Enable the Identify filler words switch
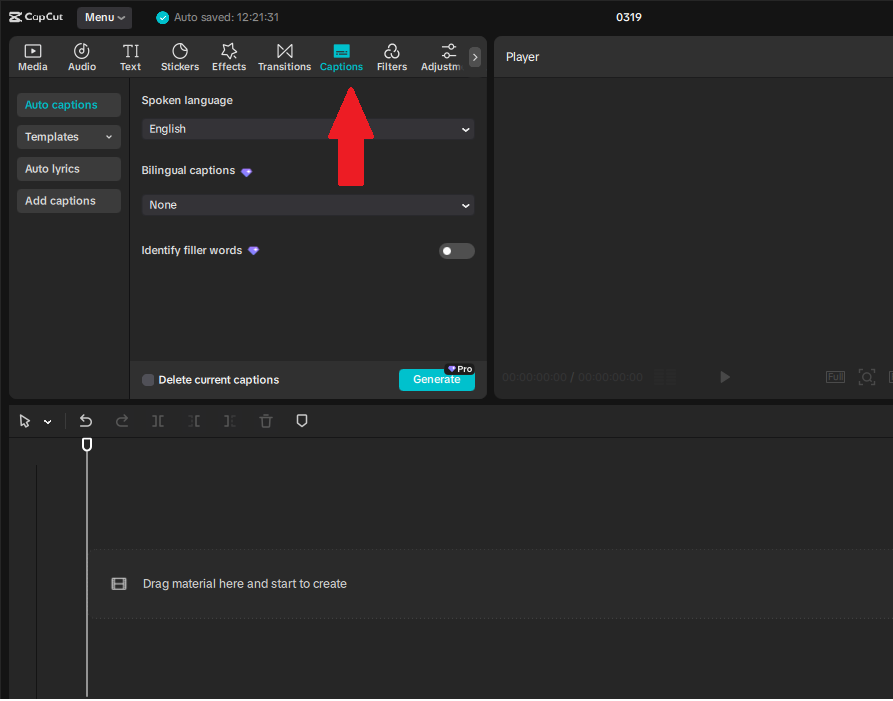The width and height of the screenshot is (893, 701). [456, 251]
